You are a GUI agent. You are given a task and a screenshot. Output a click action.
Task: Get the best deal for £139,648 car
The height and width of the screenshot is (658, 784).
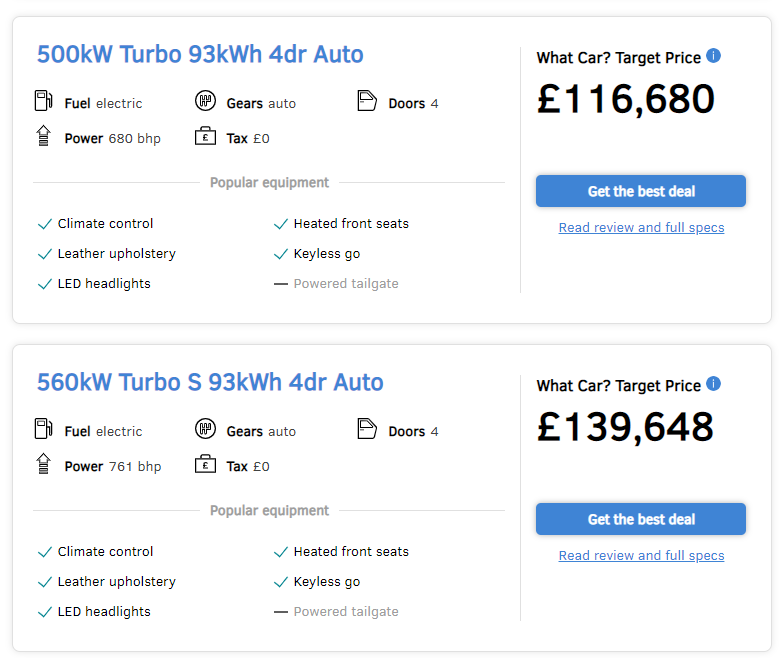(640, 519)
